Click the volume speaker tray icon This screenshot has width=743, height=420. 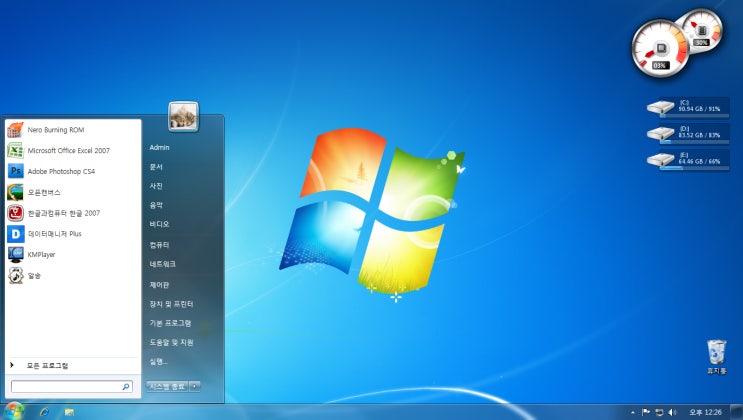(672, 412)
